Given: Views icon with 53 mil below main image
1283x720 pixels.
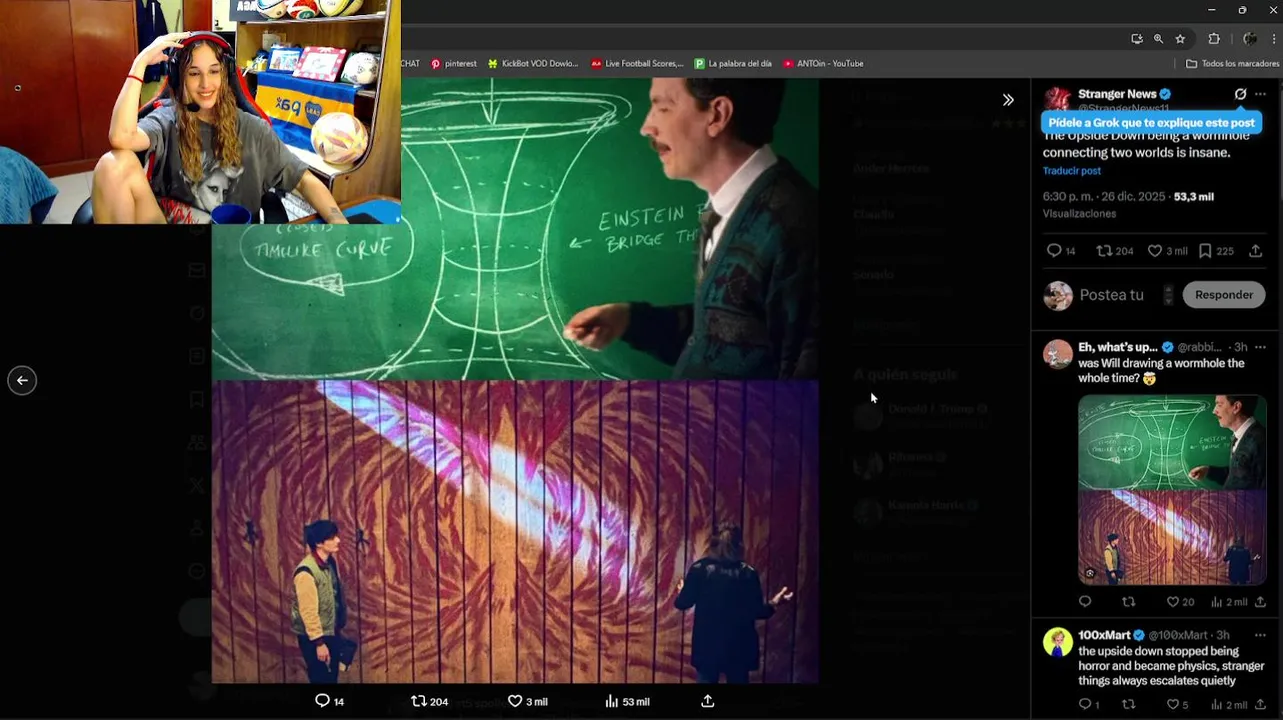Looking at the screenshot, I should tap(627, 701).
